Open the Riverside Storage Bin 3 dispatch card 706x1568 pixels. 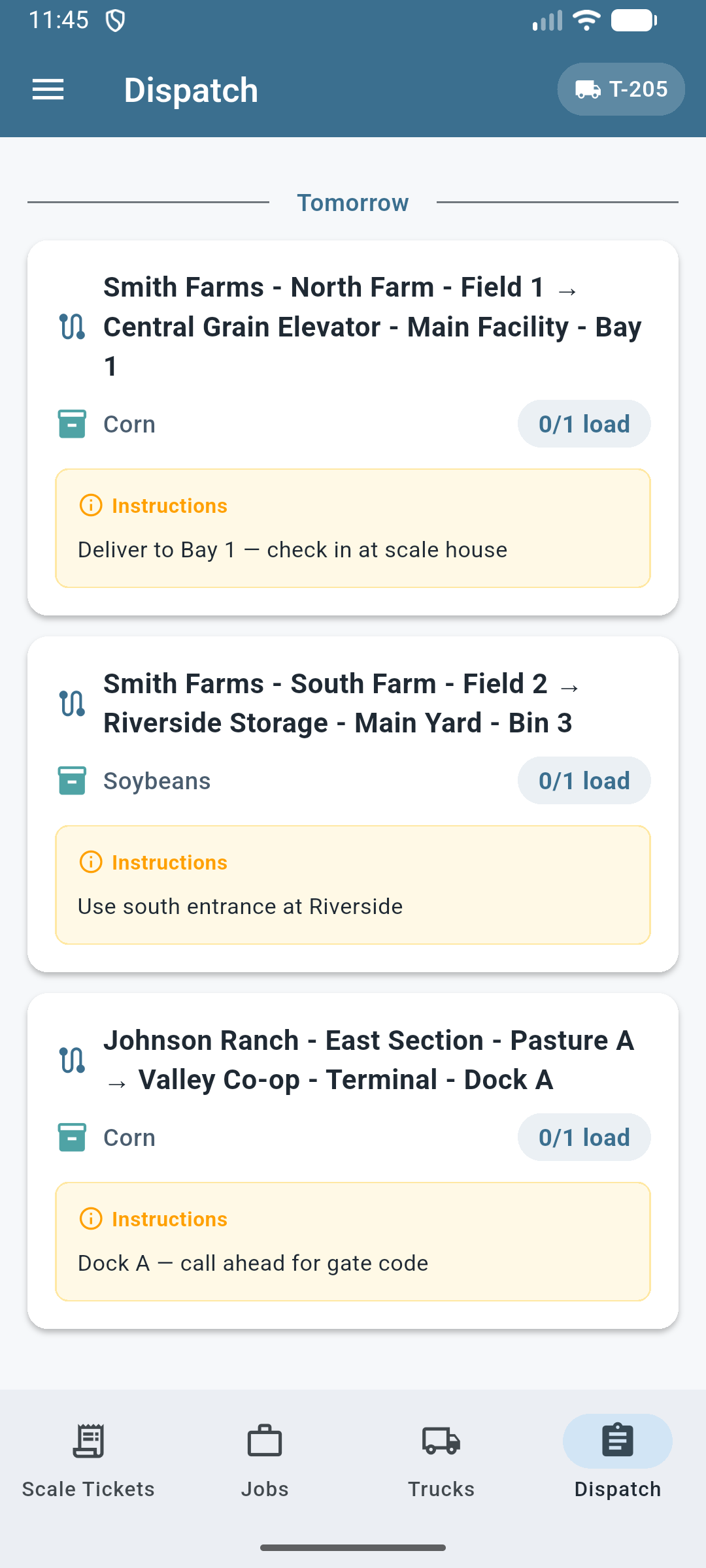click(353, 804)
